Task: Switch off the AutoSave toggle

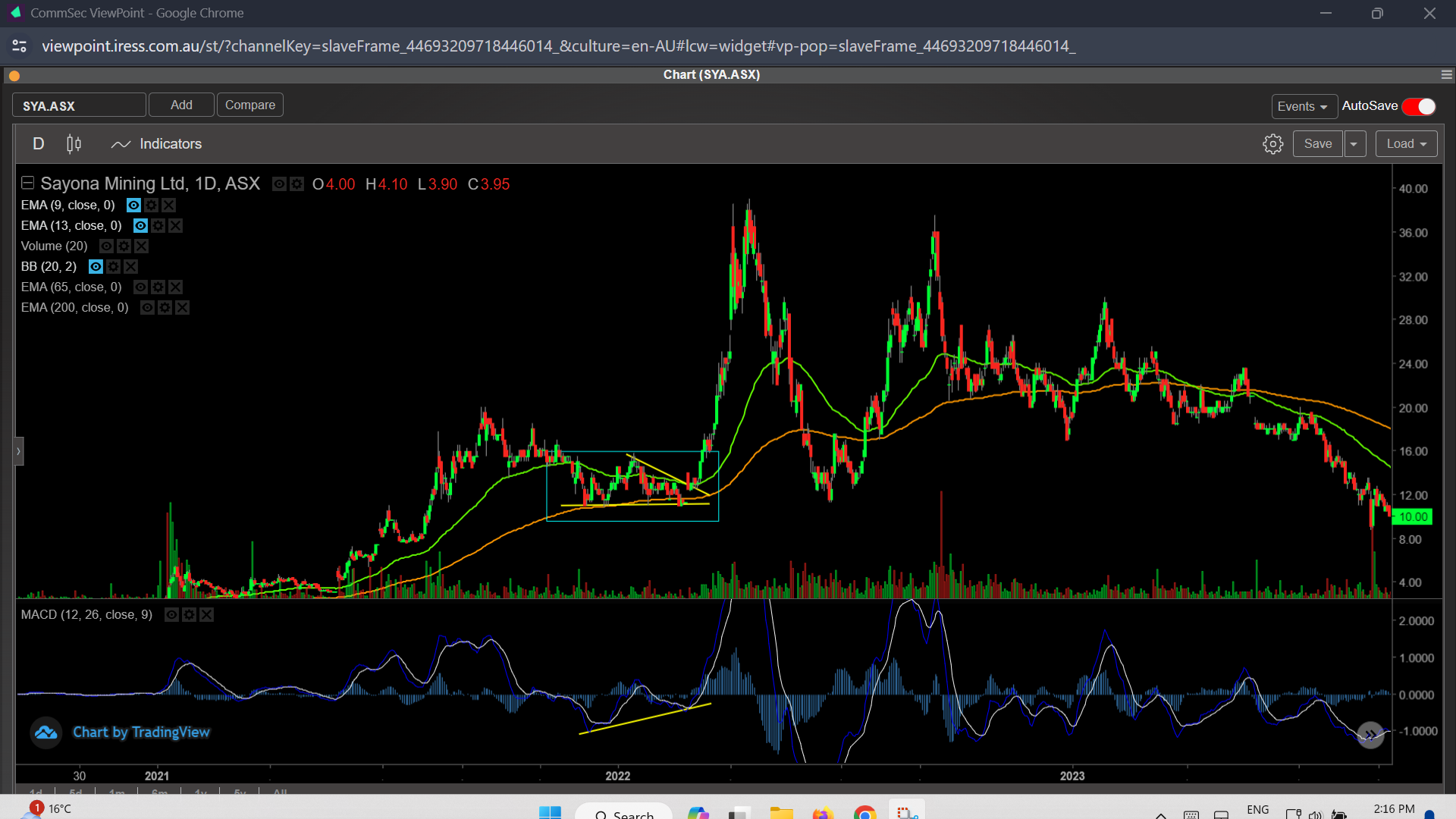Action: [1419, 106]
